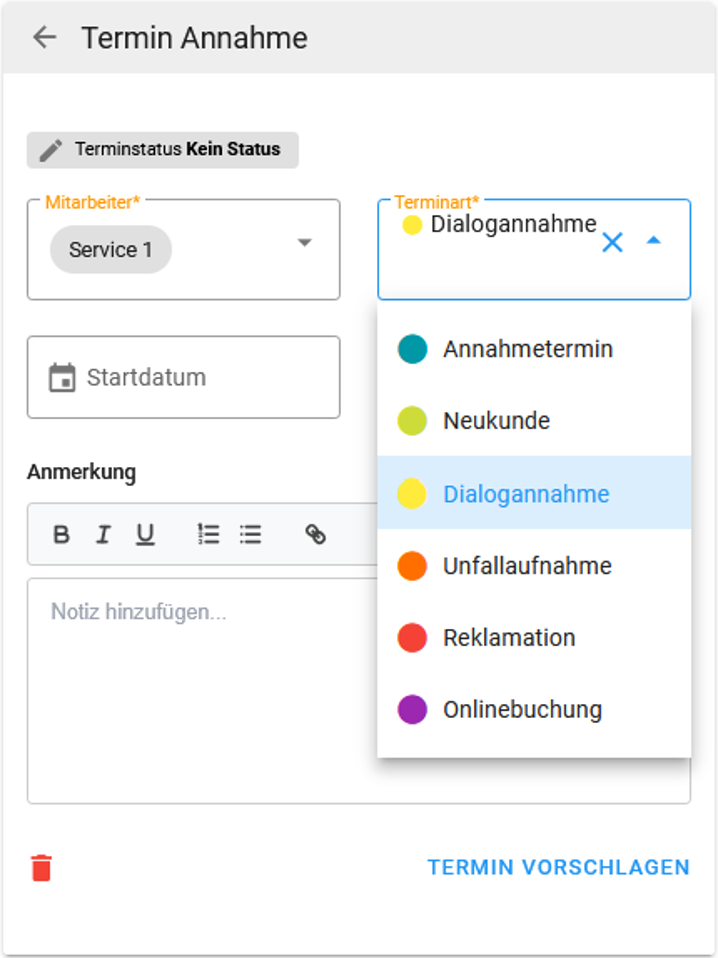The image size is (718, 958).
Task: Pick the orange Unfallaufnahme option
Action: click(534, 566)
